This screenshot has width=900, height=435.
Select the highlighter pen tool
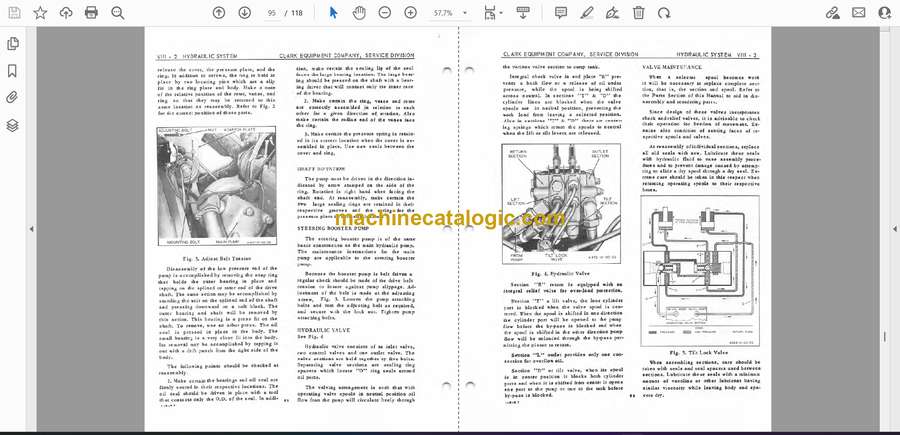point(587,13)
